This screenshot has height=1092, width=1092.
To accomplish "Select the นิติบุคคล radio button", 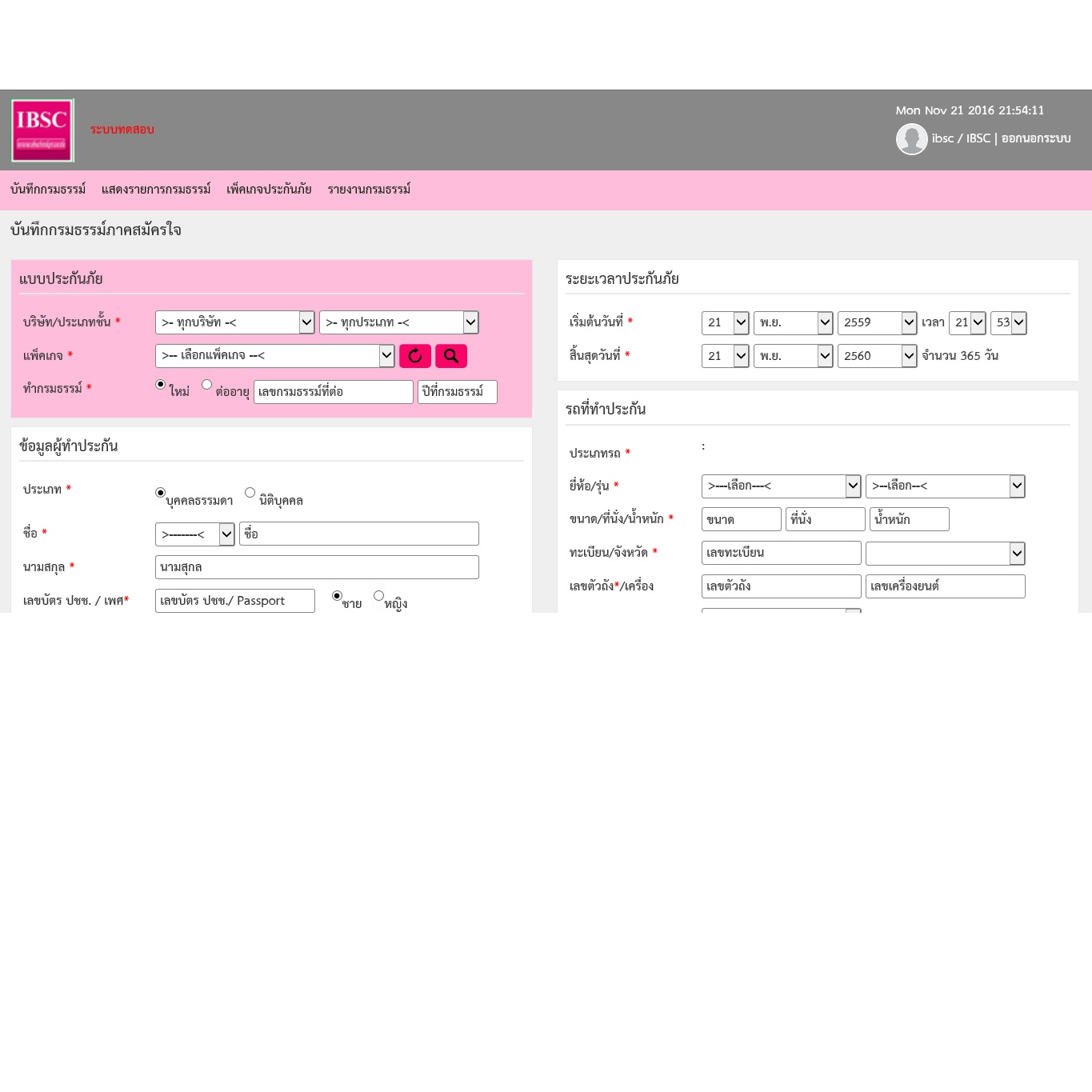I will pos(249,492).
